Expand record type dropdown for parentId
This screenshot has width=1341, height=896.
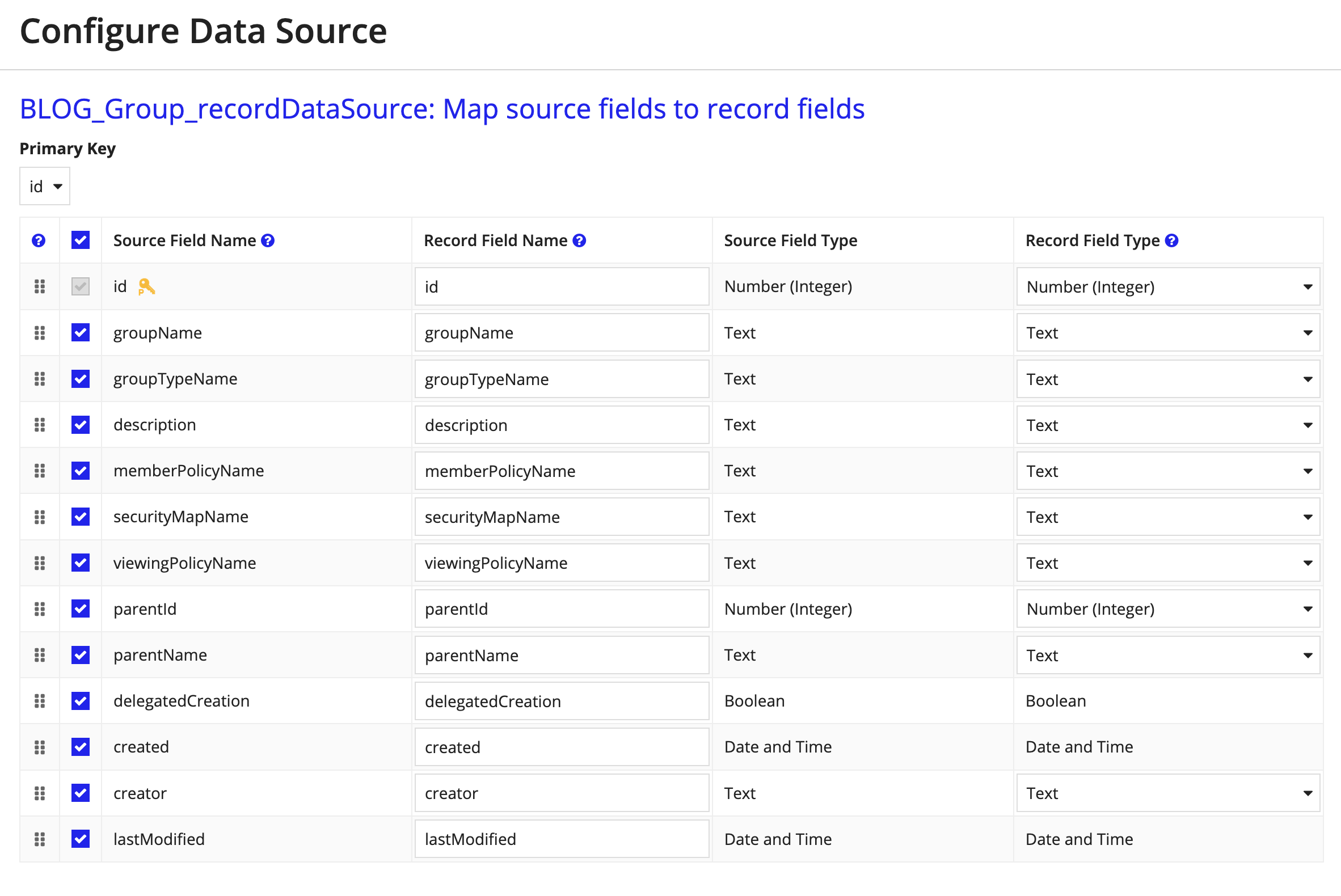click(1168, 608)
